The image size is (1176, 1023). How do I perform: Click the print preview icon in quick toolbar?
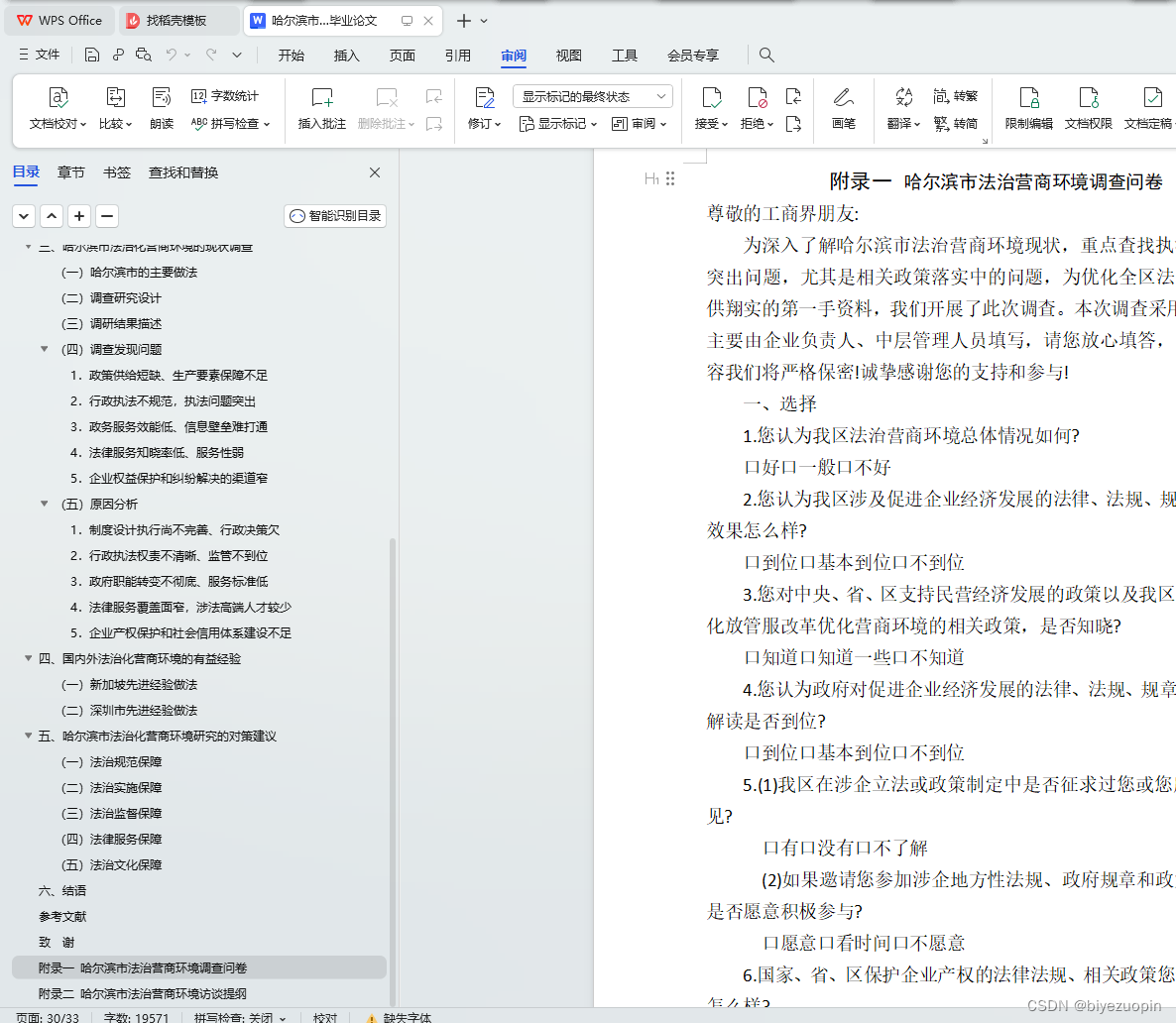(143, 55)
